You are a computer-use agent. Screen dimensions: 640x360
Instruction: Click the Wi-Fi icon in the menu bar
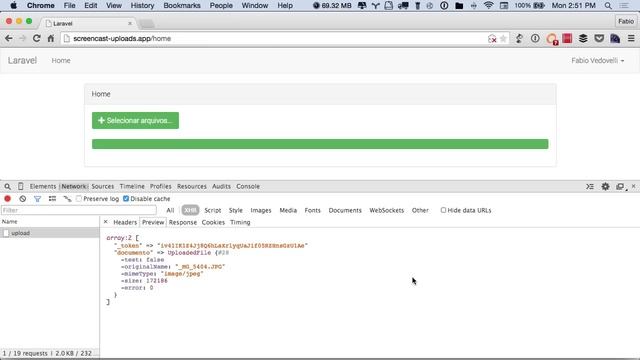488,6
